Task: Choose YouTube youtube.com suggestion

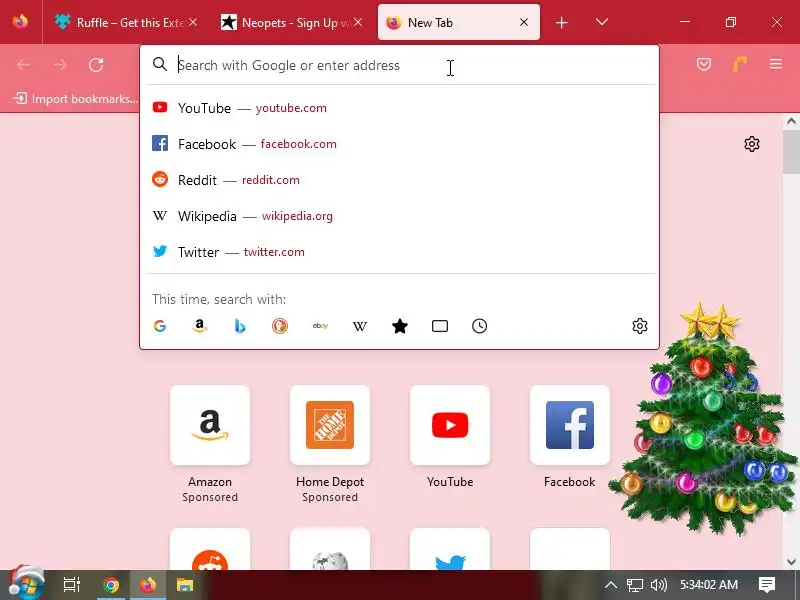Action: click(399, 108)
